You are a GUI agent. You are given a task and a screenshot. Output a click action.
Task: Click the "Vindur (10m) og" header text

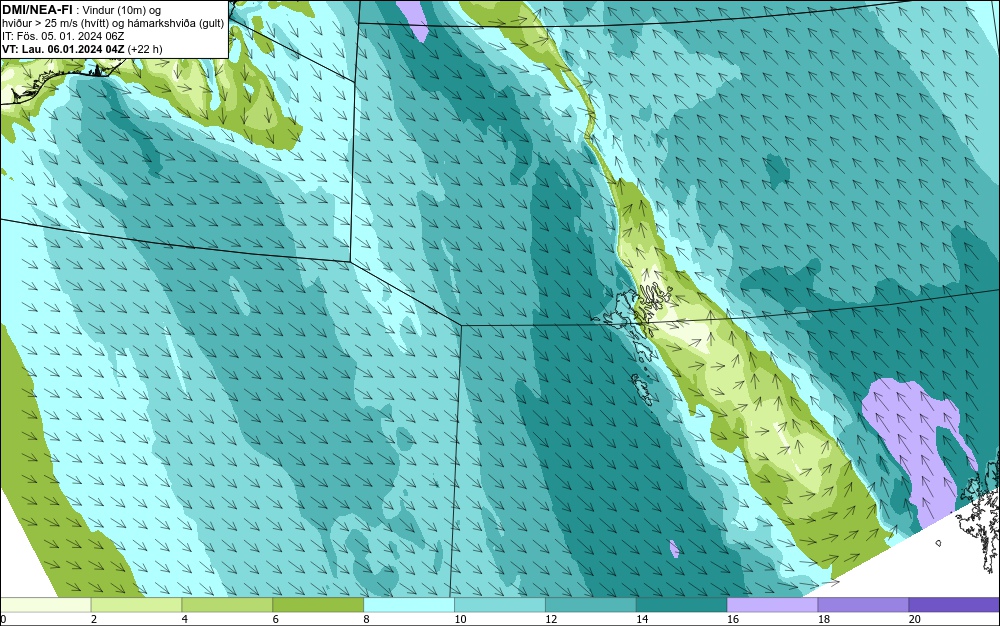click(122, 10)
